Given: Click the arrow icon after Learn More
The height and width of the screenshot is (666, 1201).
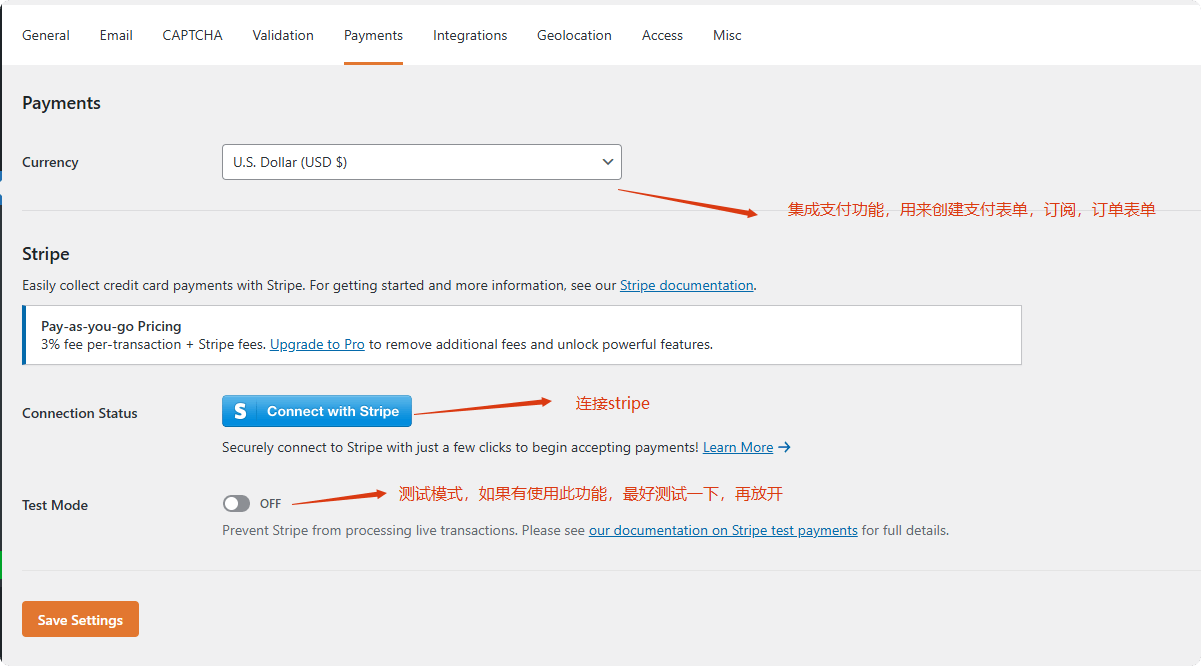Looking at the screenshot, I should tap(785, 447).
